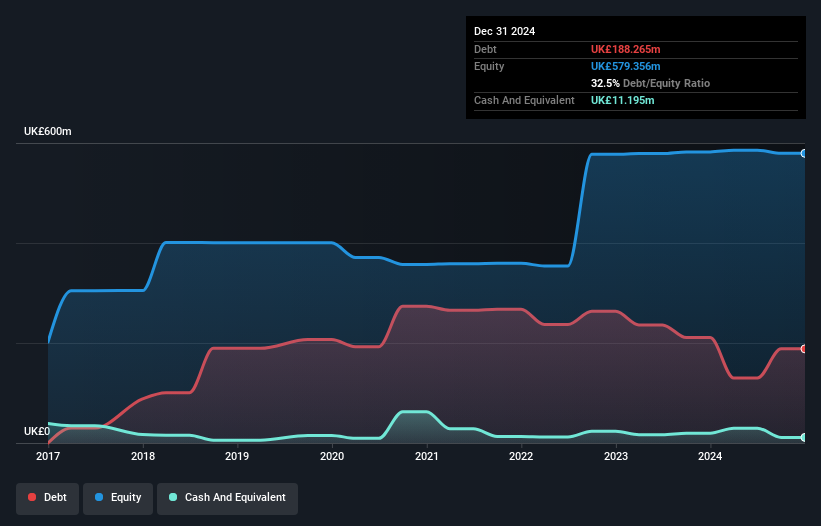The height and width of the screenshot is (526, 821).
Task: Select the Cash end-point marker on the chart
Action: click(804, 437)
